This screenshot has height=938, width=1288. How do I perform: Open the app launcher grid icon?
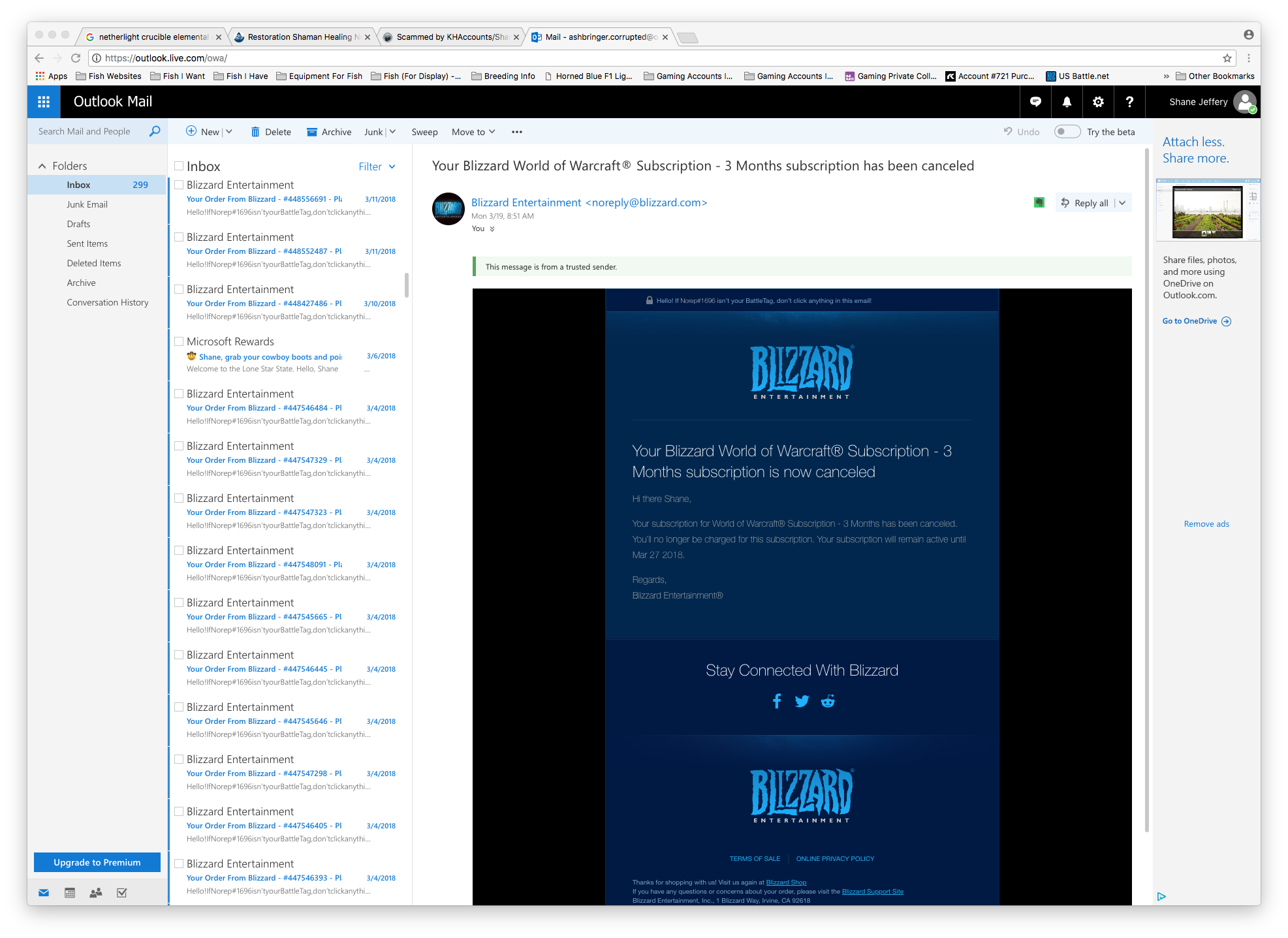[44, 102]
